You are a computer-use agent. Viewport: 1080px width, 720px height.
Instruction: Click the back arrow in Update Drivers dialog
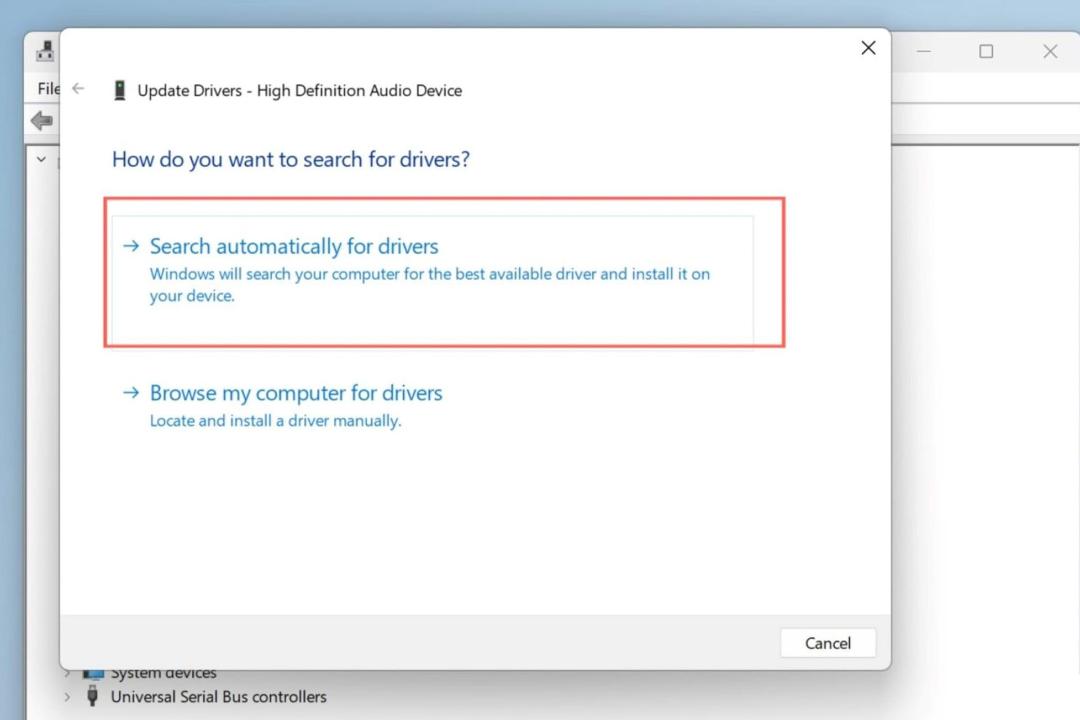pos(78,88)
